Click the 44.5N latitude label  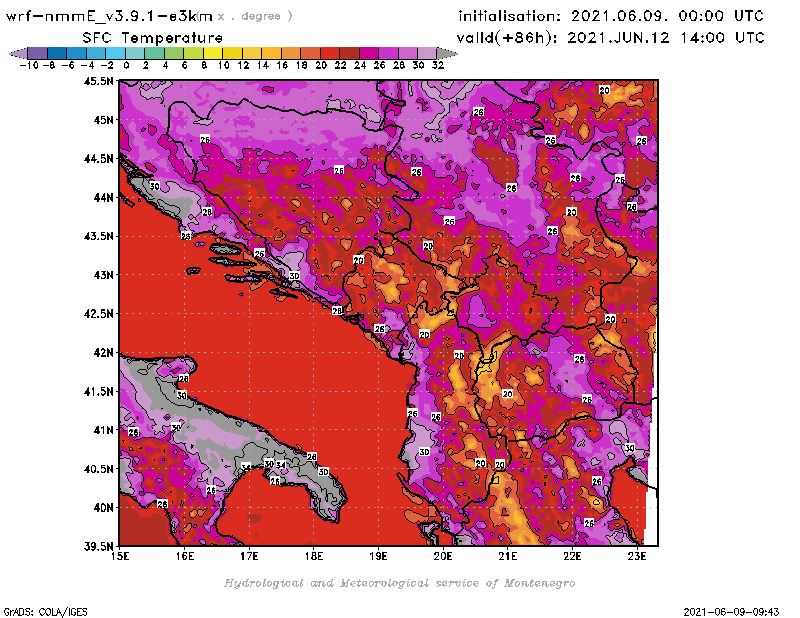point(98,159)
